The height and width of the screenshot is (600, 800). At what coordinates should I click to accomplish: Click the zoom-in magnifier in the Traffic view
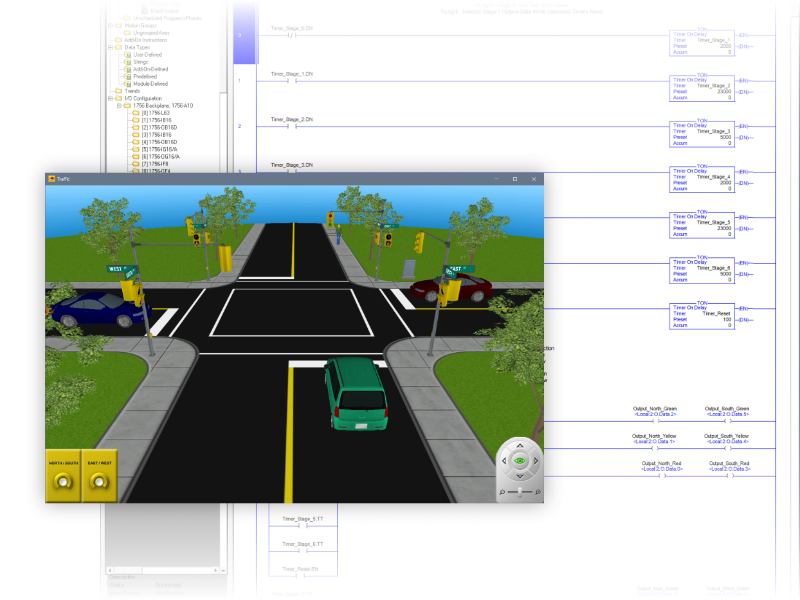[x=537, y=492]
